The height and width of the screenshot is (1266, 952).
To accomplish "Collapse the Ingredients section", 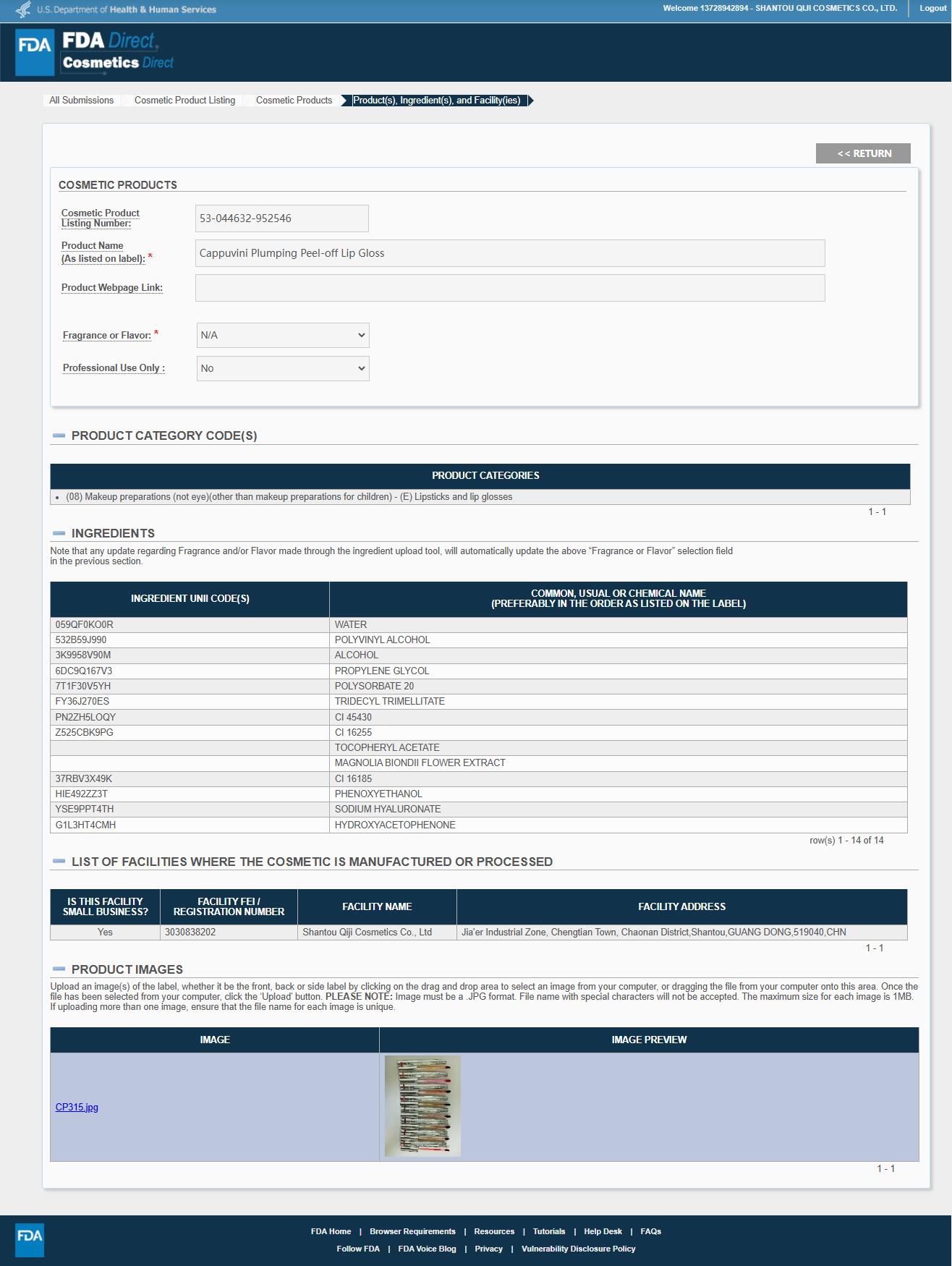I will tap(59, 533).
